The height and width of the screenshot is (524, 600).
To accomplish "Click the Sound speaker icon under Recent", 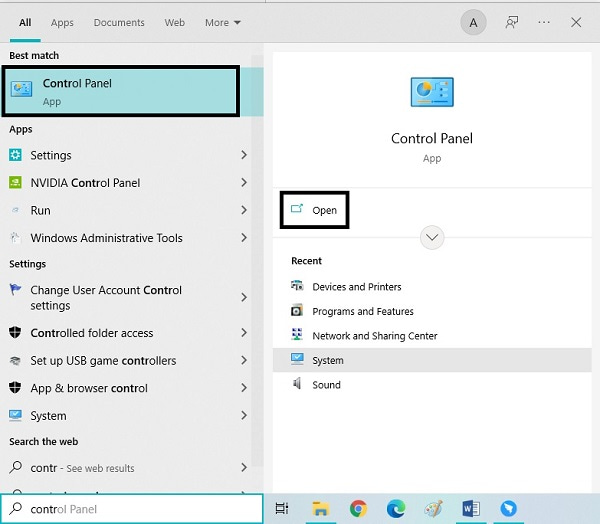I will (x=297, y=384).
